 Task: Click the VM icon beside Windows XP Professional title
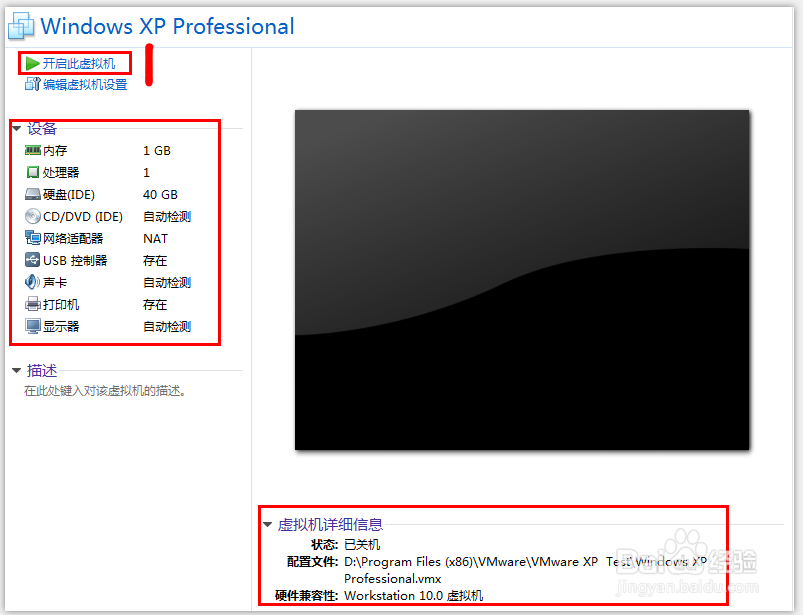21,25
